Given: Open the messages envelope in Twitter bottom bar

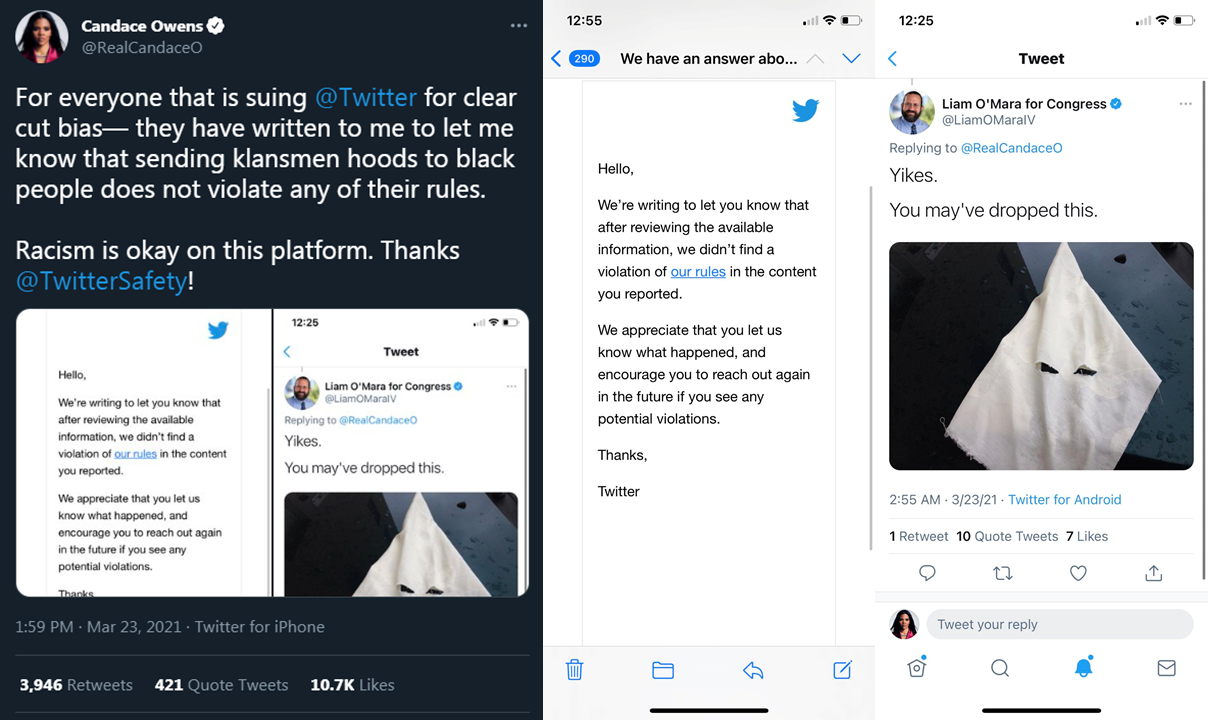Looking at the screenshot, I should tap(1166, 668).
